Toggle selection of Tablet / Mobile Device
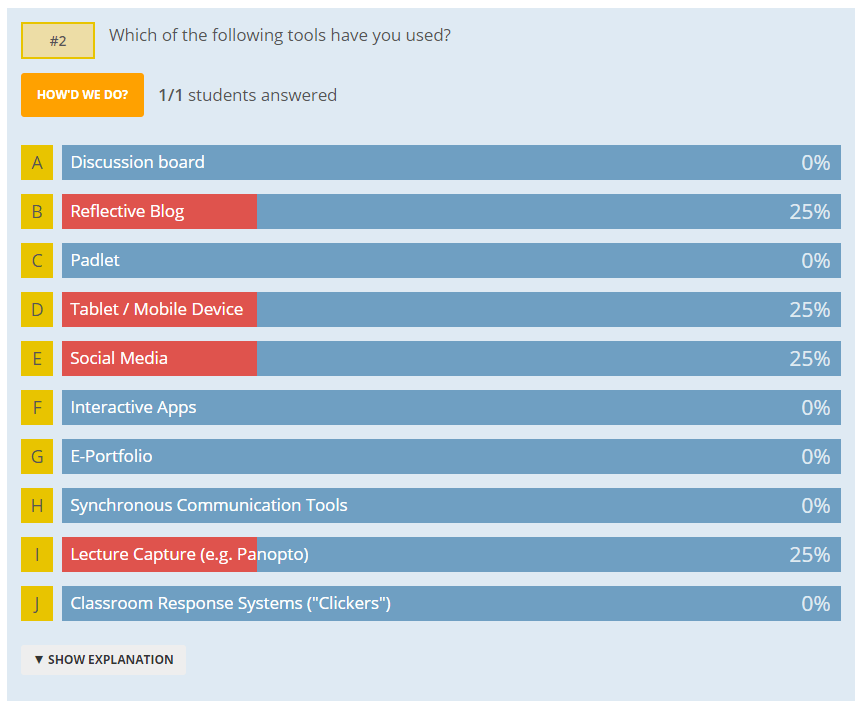Viewport: 862px width, 707px height. click(158, 309)
